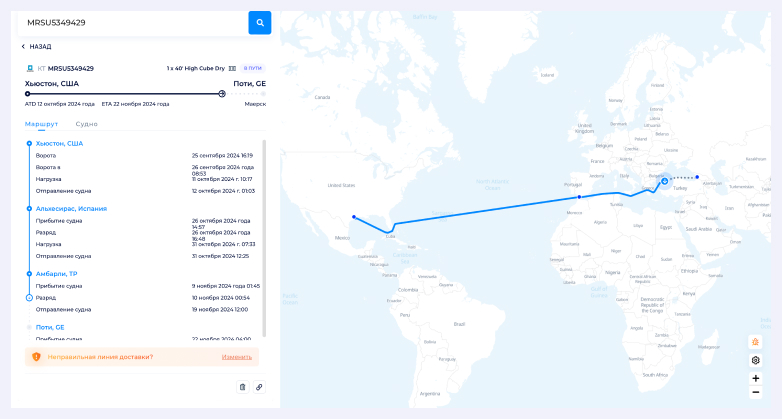Select the Альхесирас, Испания route stop
Screen dimensions: 782x419
pos(71,208)
